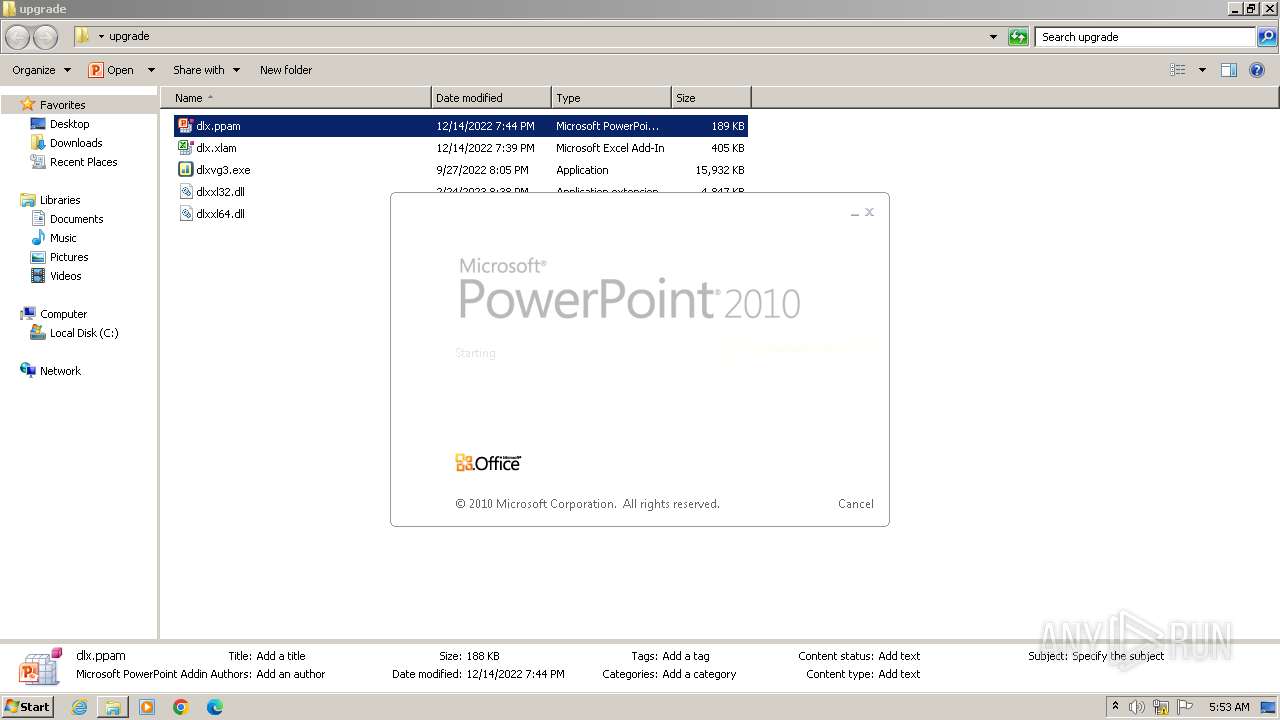The image size is (1280, 720).
Task: Open the Music library
Action: (x=63, y=238)
